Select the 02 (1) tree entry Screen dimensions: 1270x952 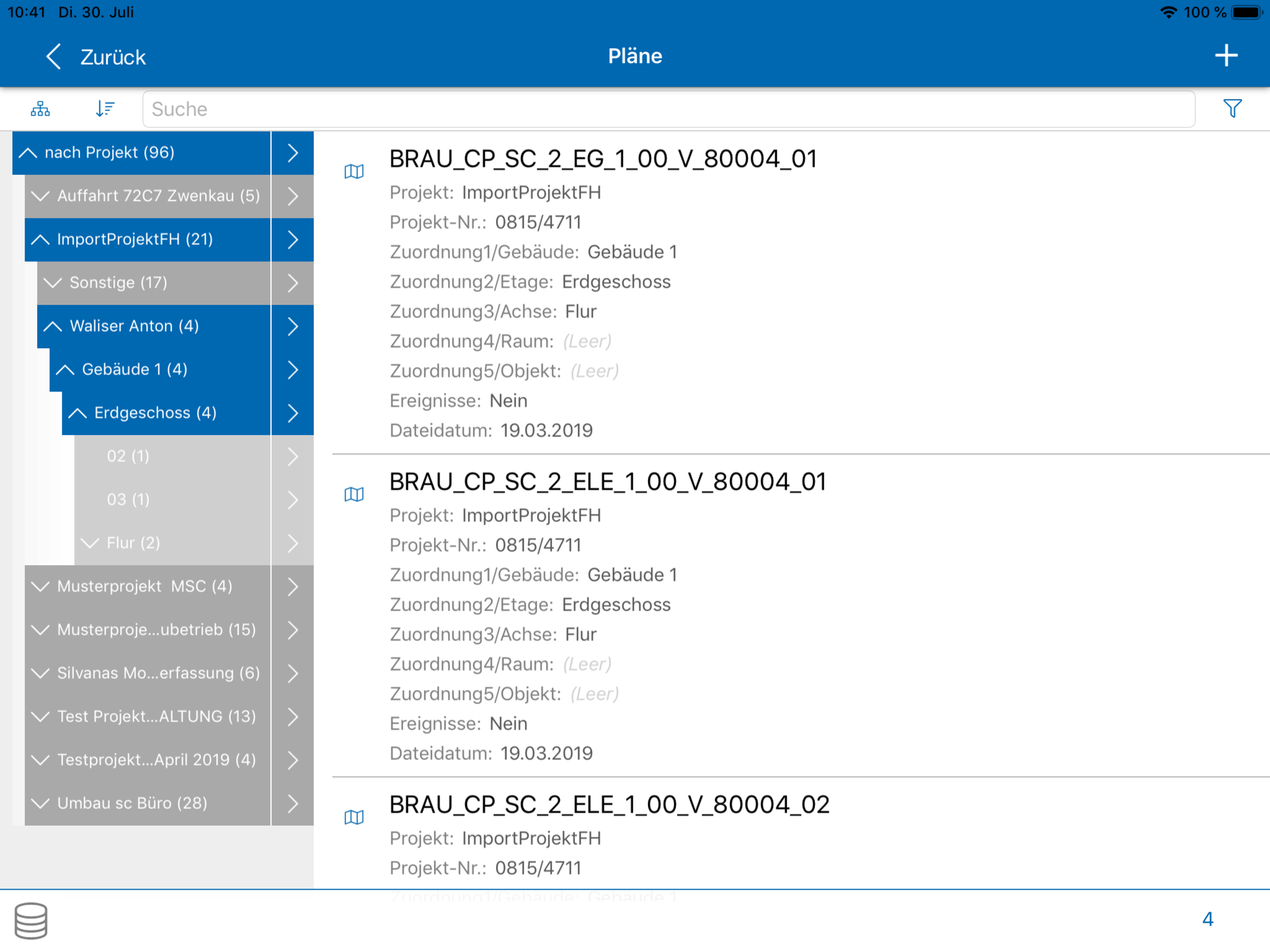point(128,456)
